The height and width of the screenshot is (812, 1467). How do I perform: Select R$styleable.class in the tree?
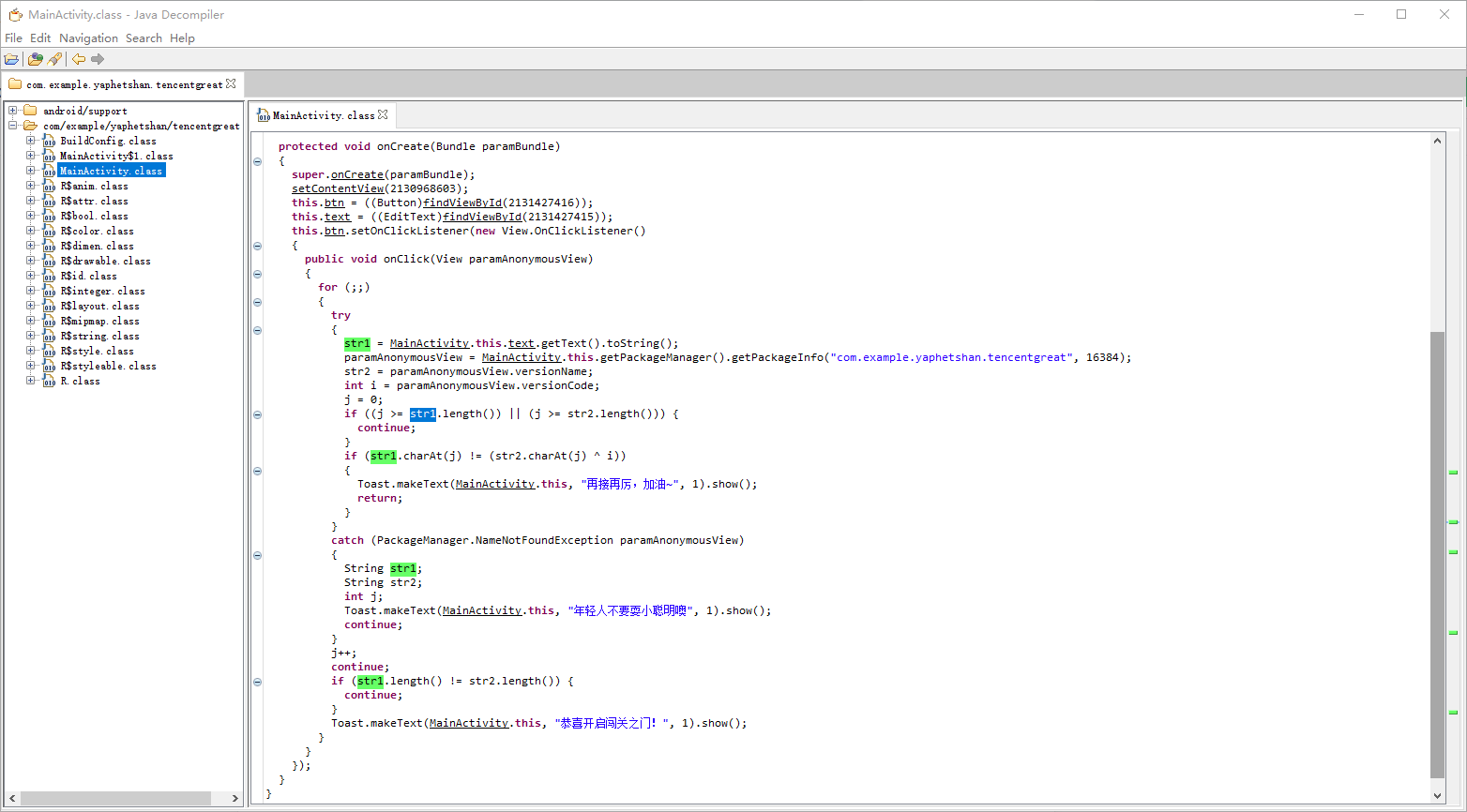pyautogui.click(x=108, y=366)
